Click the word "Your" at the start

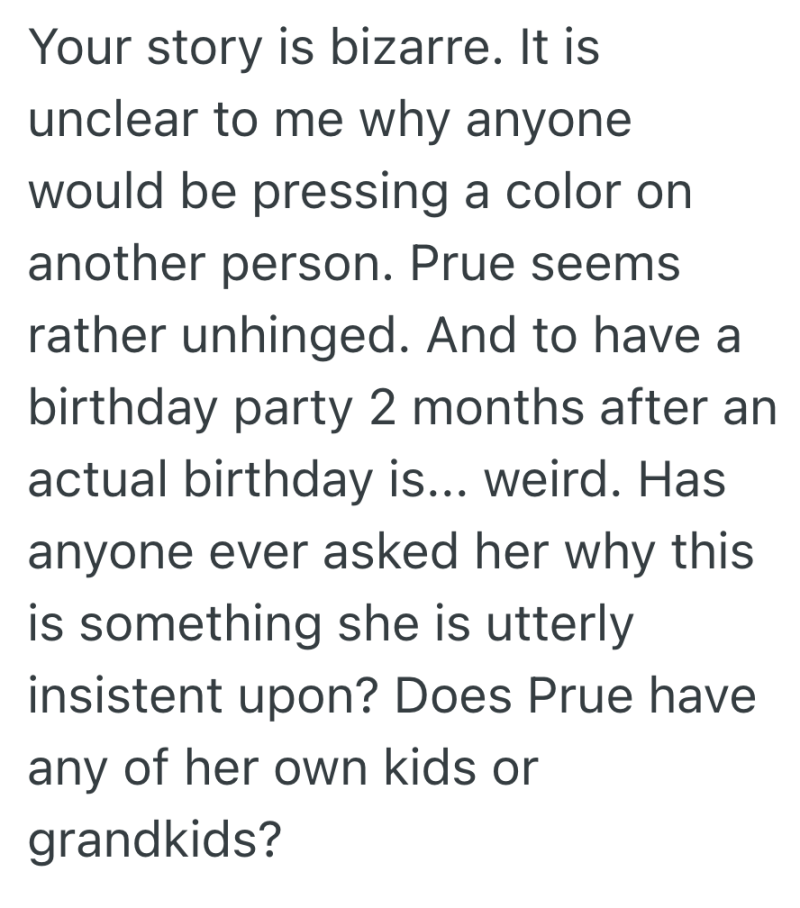[82, 50]
